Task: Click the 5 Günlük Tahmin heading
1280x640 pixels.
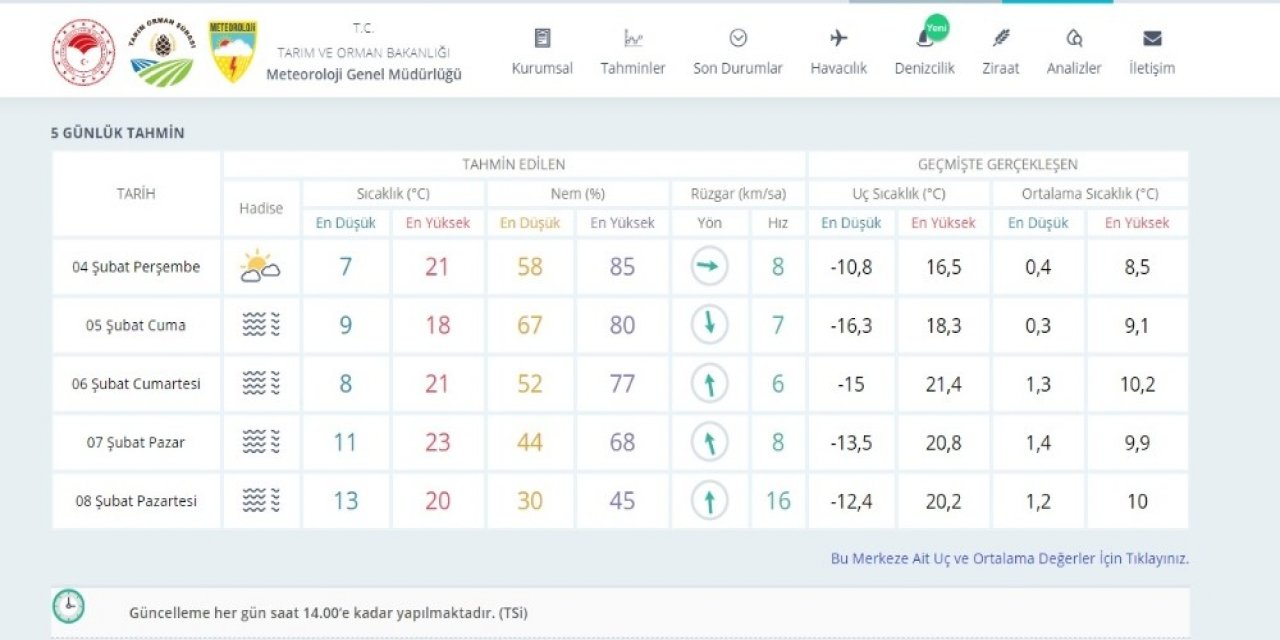Action: click(x=118, y=133)
